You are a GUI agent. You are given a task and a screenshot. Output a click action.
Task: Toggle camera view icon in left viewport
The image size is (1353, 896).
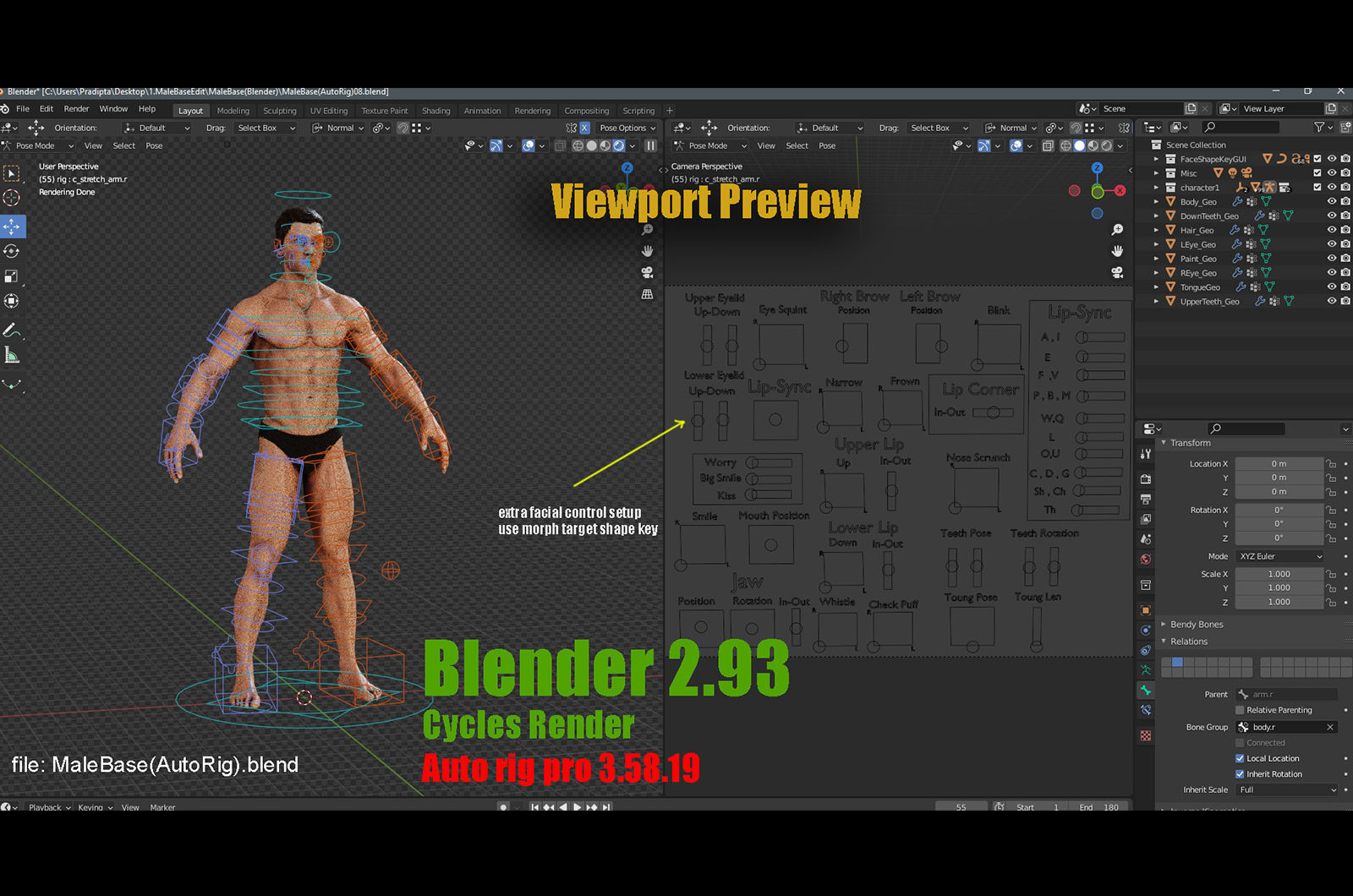click(x=647, y=272)
